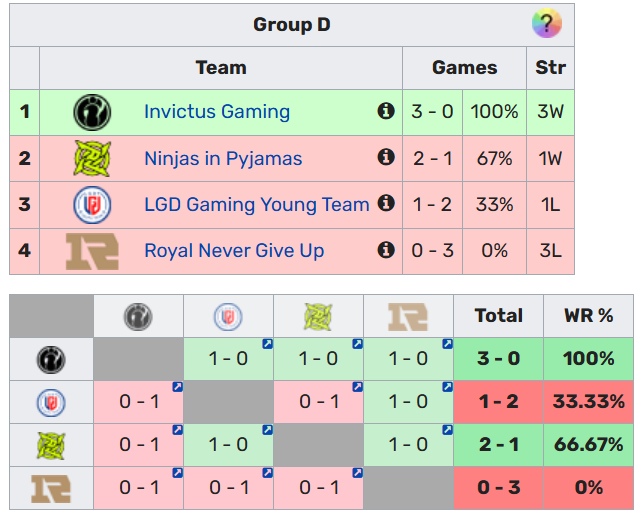Open info icon next to Royal Never Give Up
The height and width of the screenshot is (511, 634).
386,249
